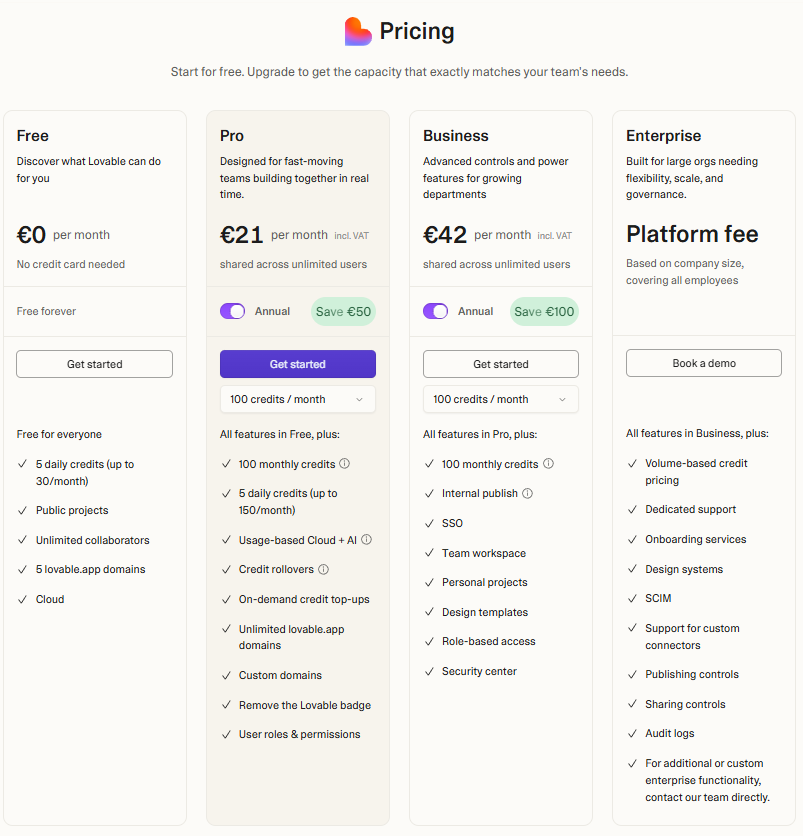This screenshot has width=803, height=836.
Task: Click checkmark icon beside Audit logs
Action: (x=632, y=733)
